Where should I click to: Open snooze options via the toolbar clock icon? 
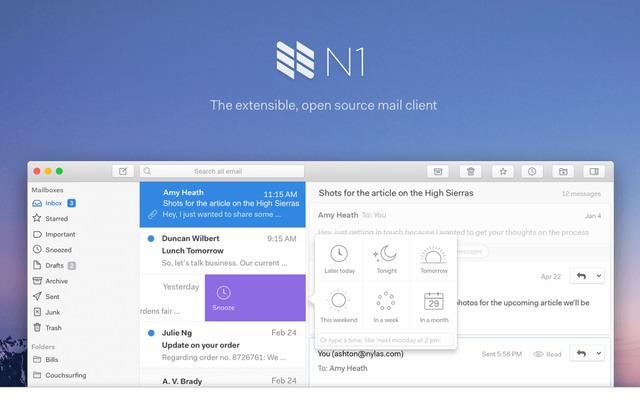pos(532,172)
